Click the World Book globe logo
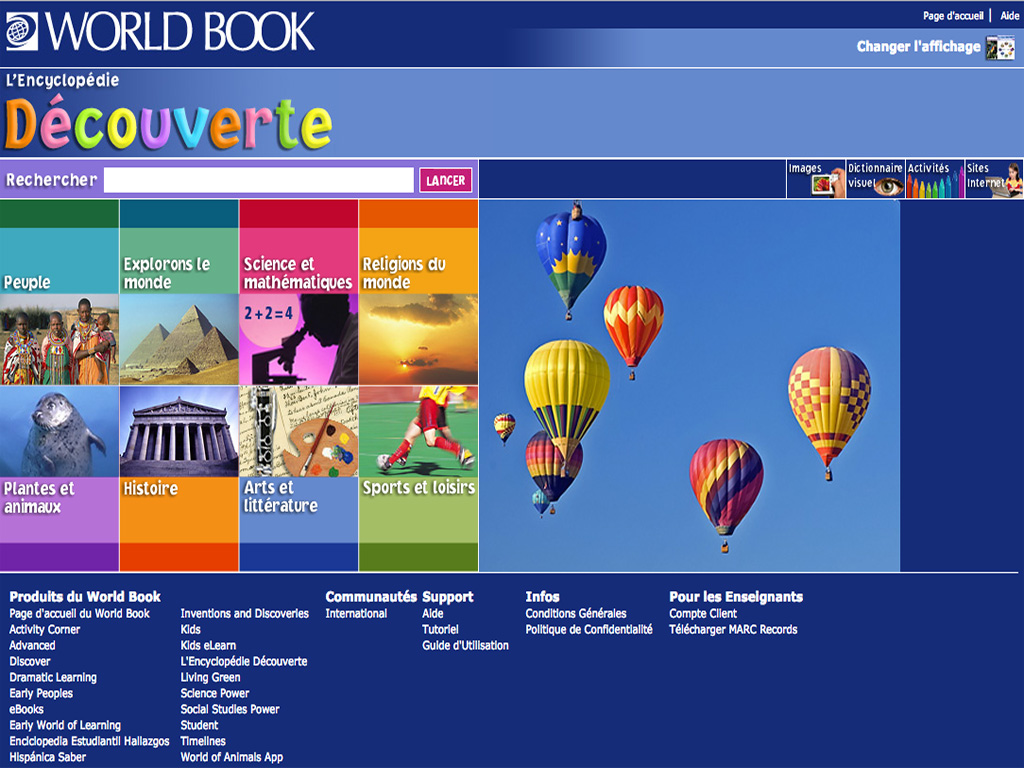1024x768 pixels. tap(22, 31)
